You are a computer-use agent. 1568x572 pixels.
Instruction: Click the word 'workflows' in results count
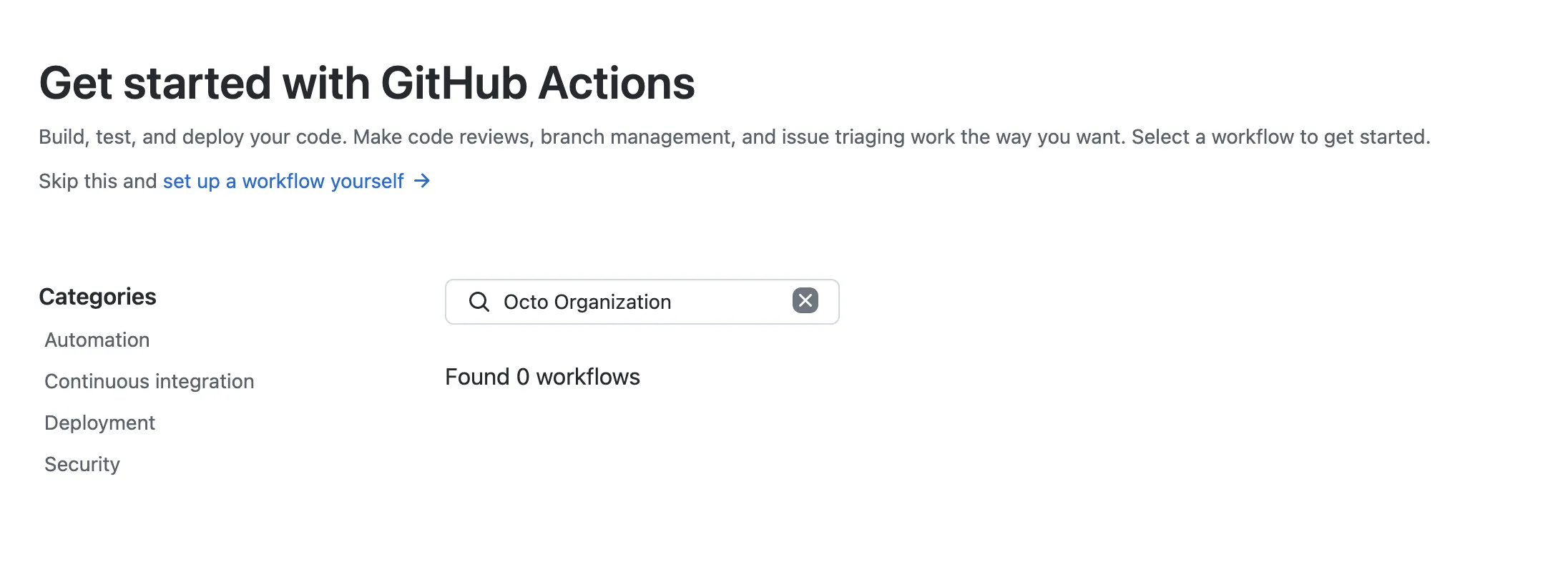coord(588,377)
